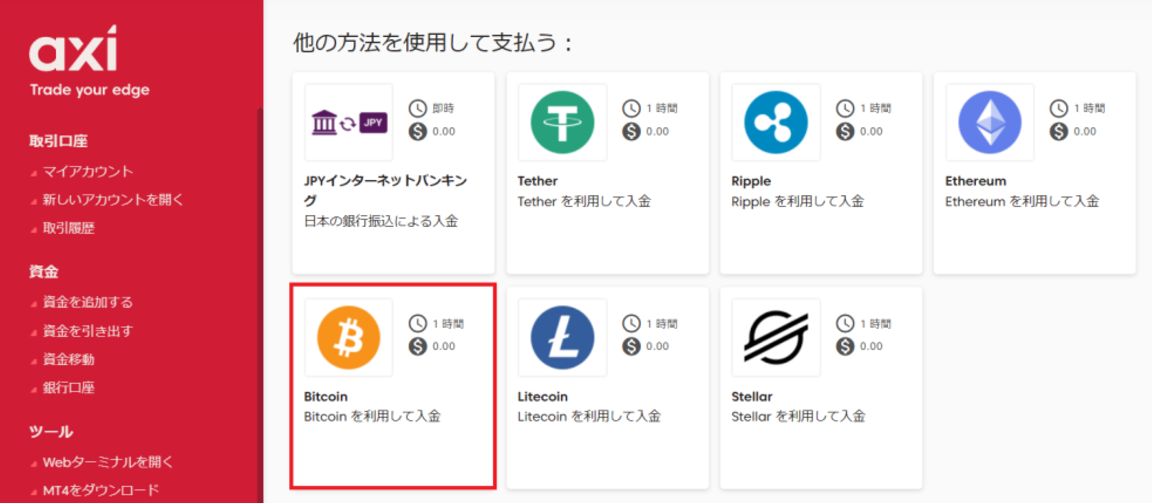
Task: Click the Axi logo in the sidebar
Action: pos(73,50)
